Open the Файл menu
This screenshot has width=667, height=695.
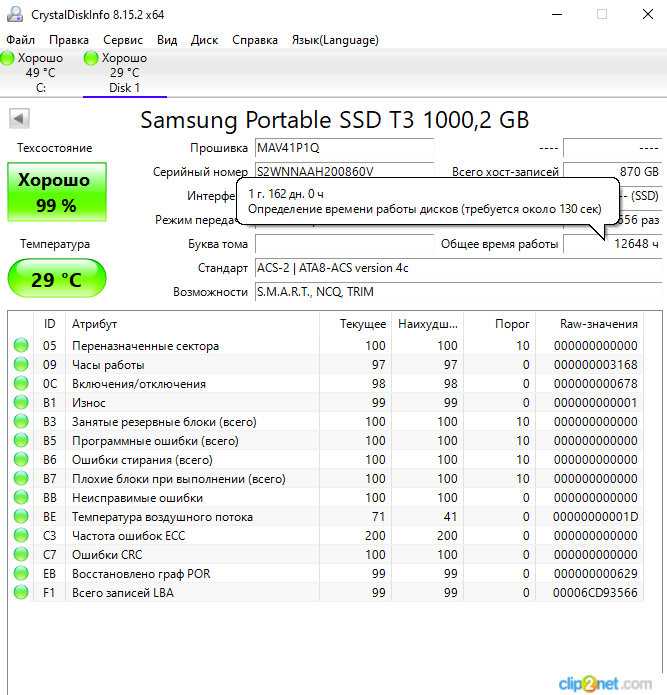[x=20, y=40]
